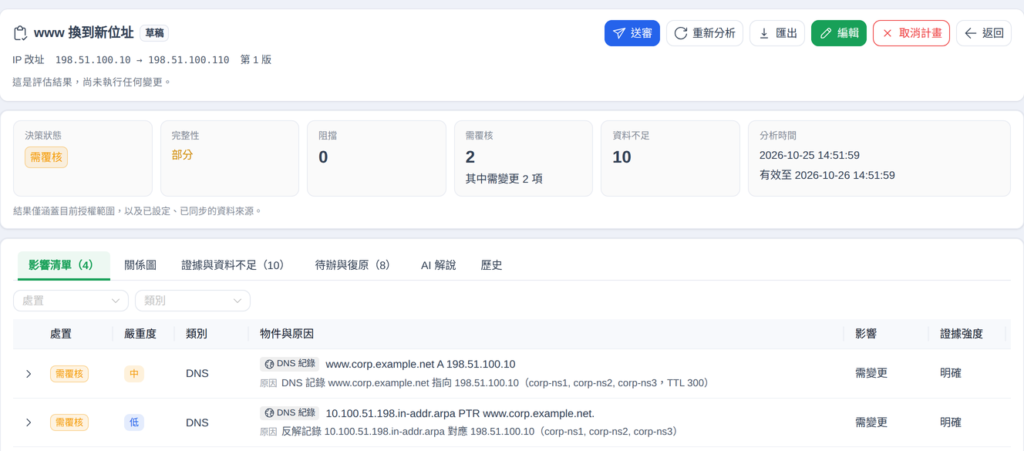Click the download icon on 匯出
1024x451 pixels.
click(x=764, y=33)
